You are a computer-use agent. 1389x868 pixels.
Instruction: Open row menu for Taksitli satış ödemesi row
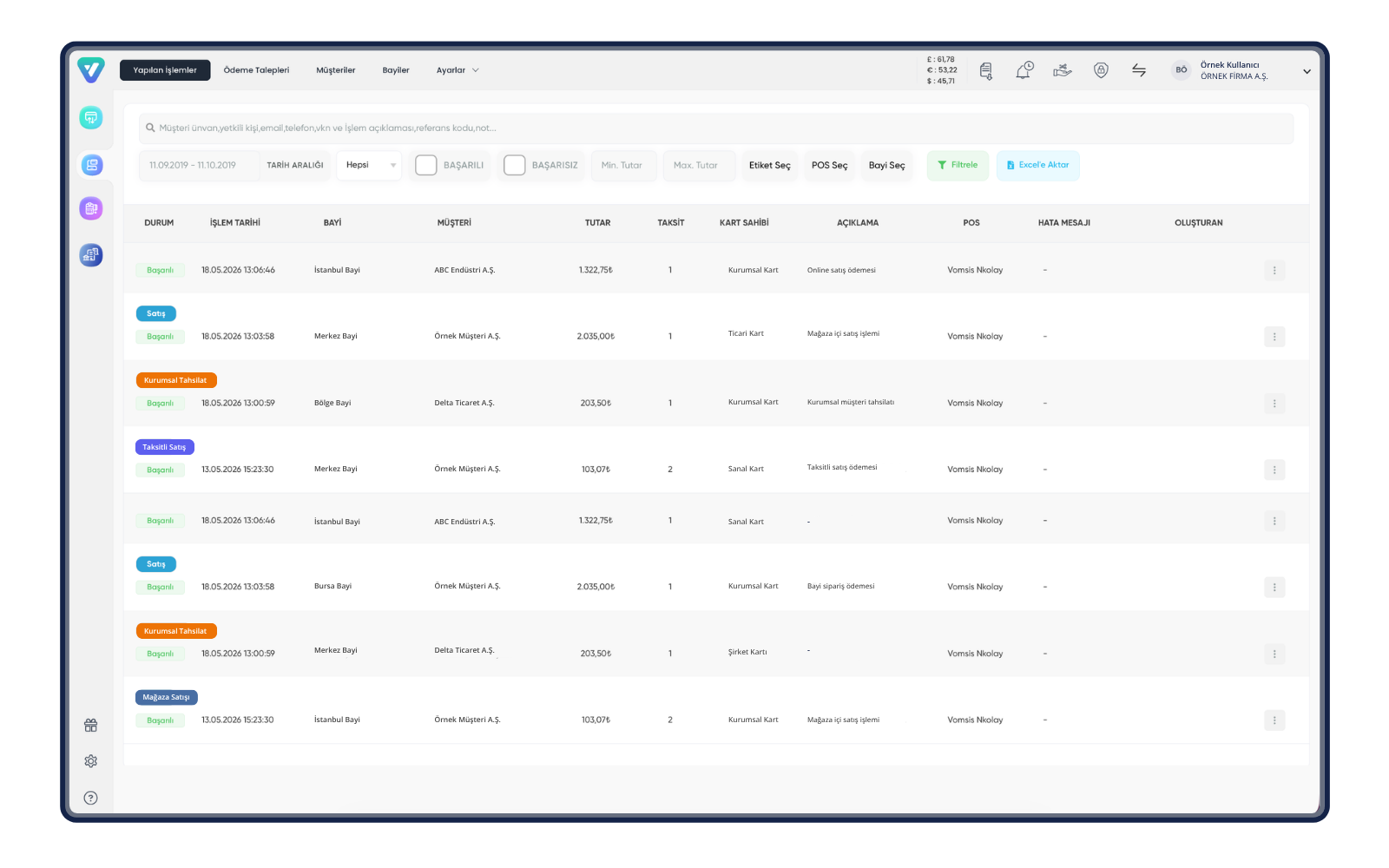point(1274,470)
